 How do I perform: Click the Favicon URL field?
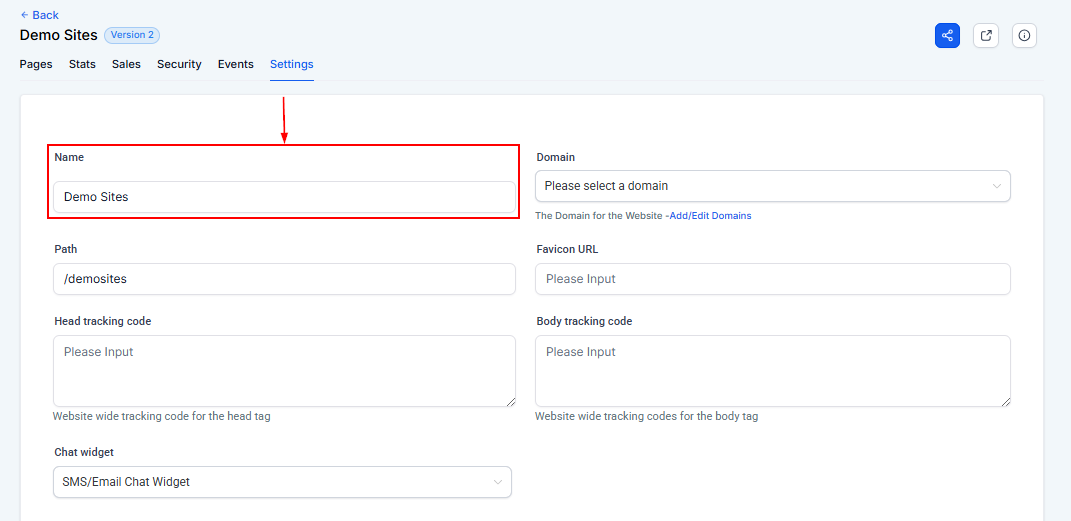pos(772,279)
